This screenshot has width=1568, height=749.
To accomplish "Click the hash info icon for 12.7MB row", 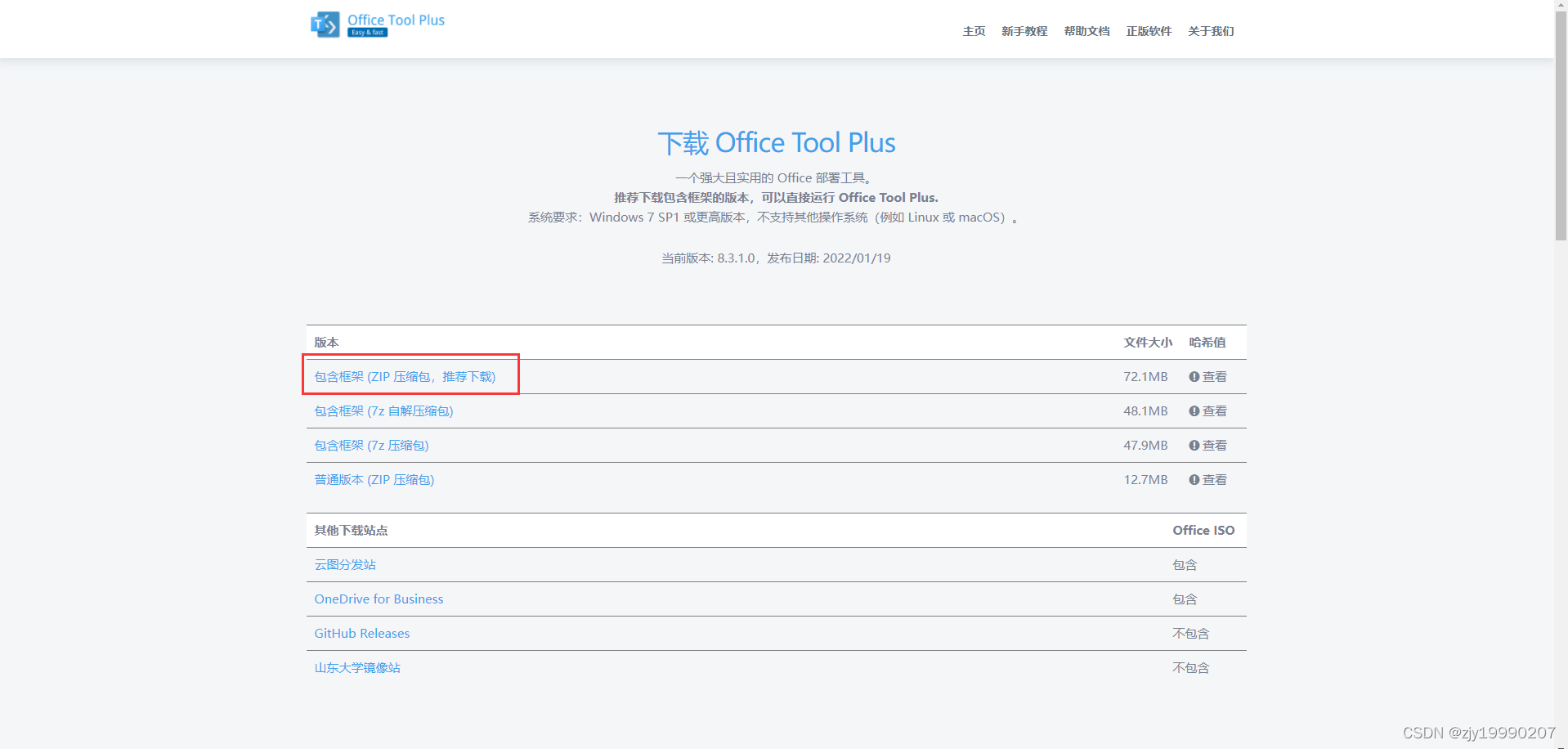I will (x=1194, y=480).
